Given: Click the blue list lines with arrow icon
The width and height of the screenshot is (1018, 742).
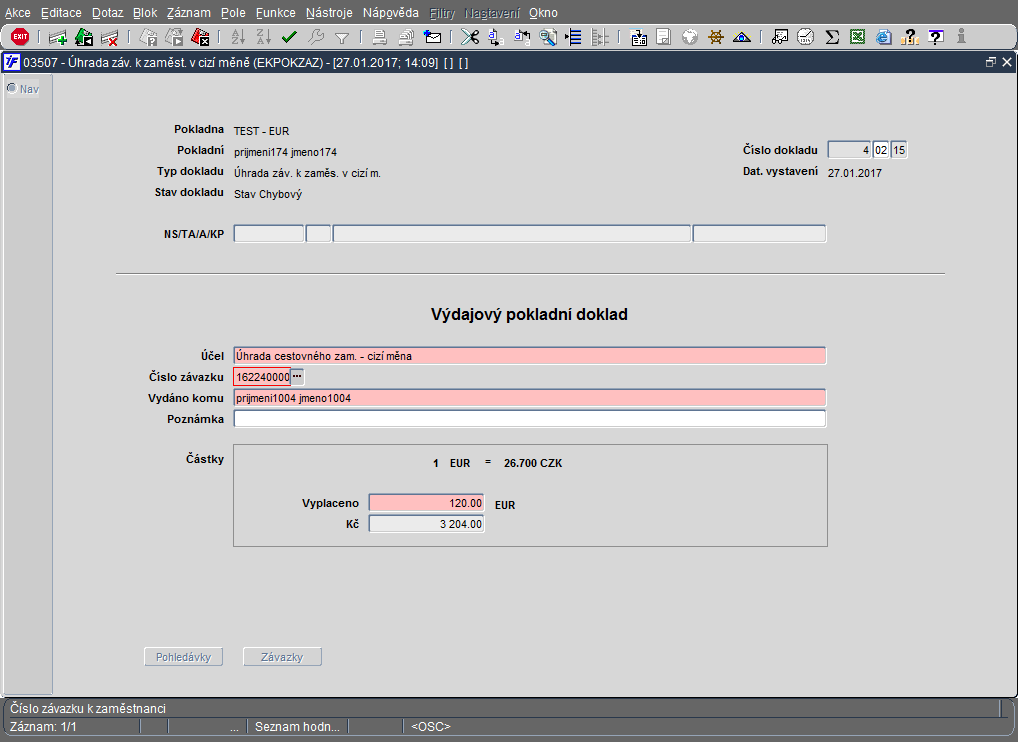Looking at the screenshot, I should click(573, 37).
